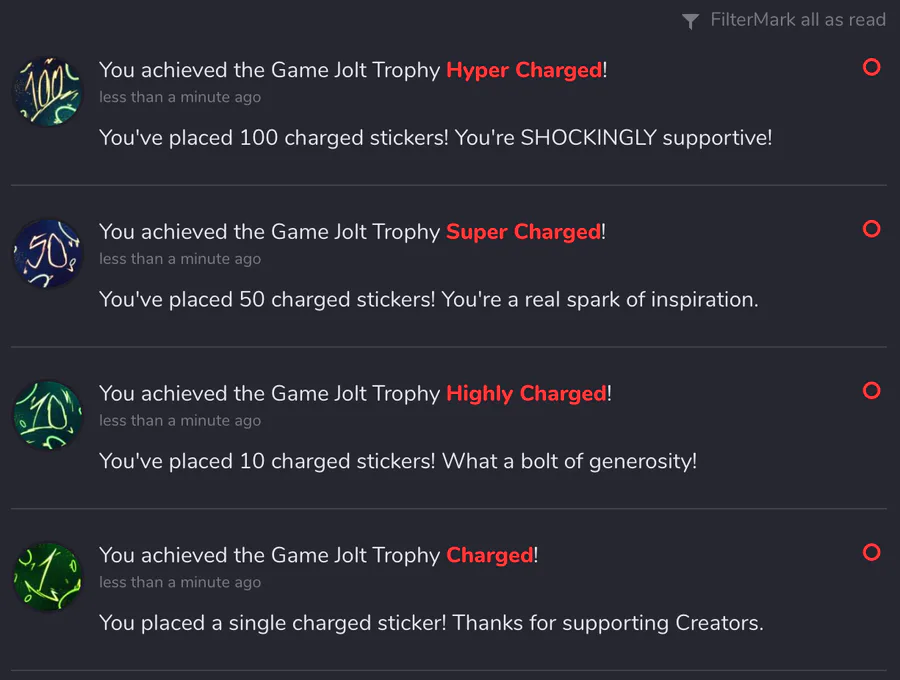900x680 pixels.
Task: Toggle read status on Super Charged notification
Action: (871, 229)
